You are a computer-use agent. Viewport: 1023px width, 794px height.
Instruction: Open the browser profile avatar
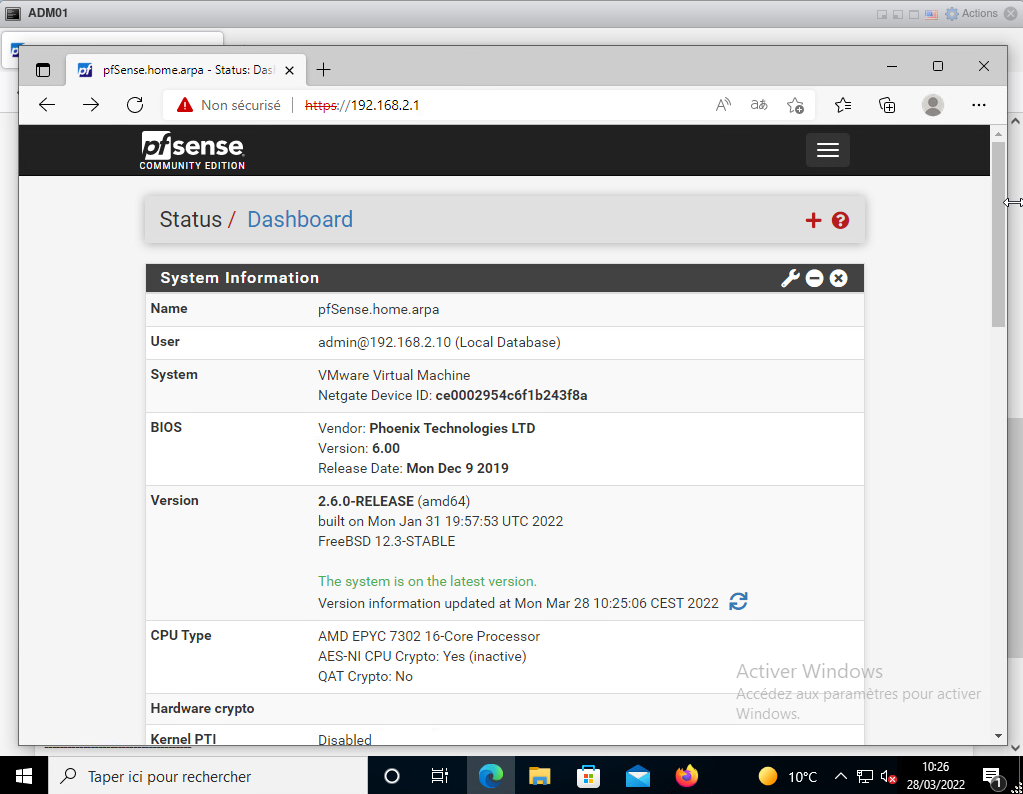pos(933,105)
